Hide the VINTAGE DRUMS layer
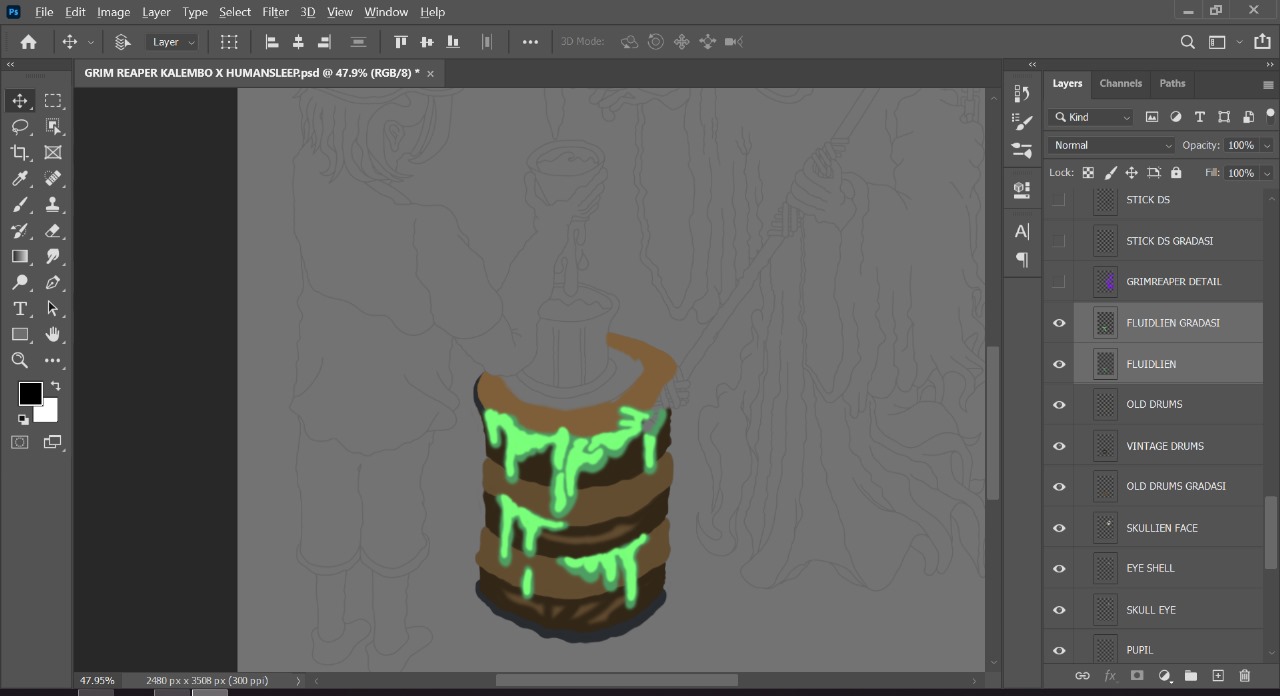The image size is (1280, 696). click(x=1059, y=446)
